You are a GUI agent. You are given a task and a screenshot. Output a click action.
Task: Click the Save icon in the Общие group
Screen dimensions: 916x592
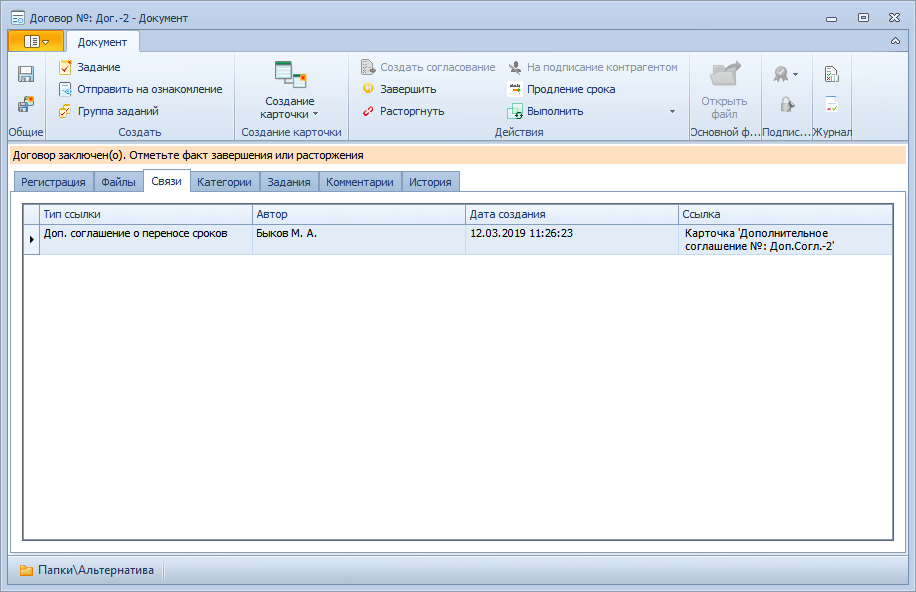click(x=26, y=74)
